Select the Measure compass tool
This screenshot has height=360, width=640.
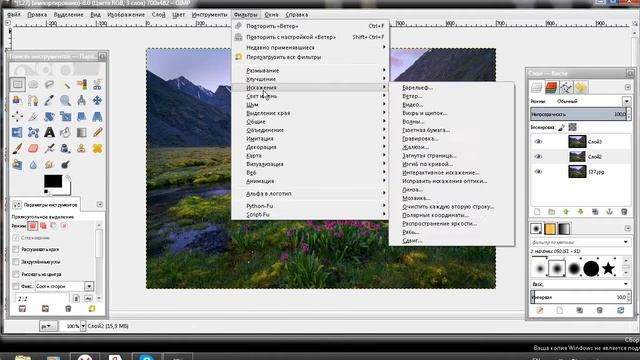[x=81, y=100]
